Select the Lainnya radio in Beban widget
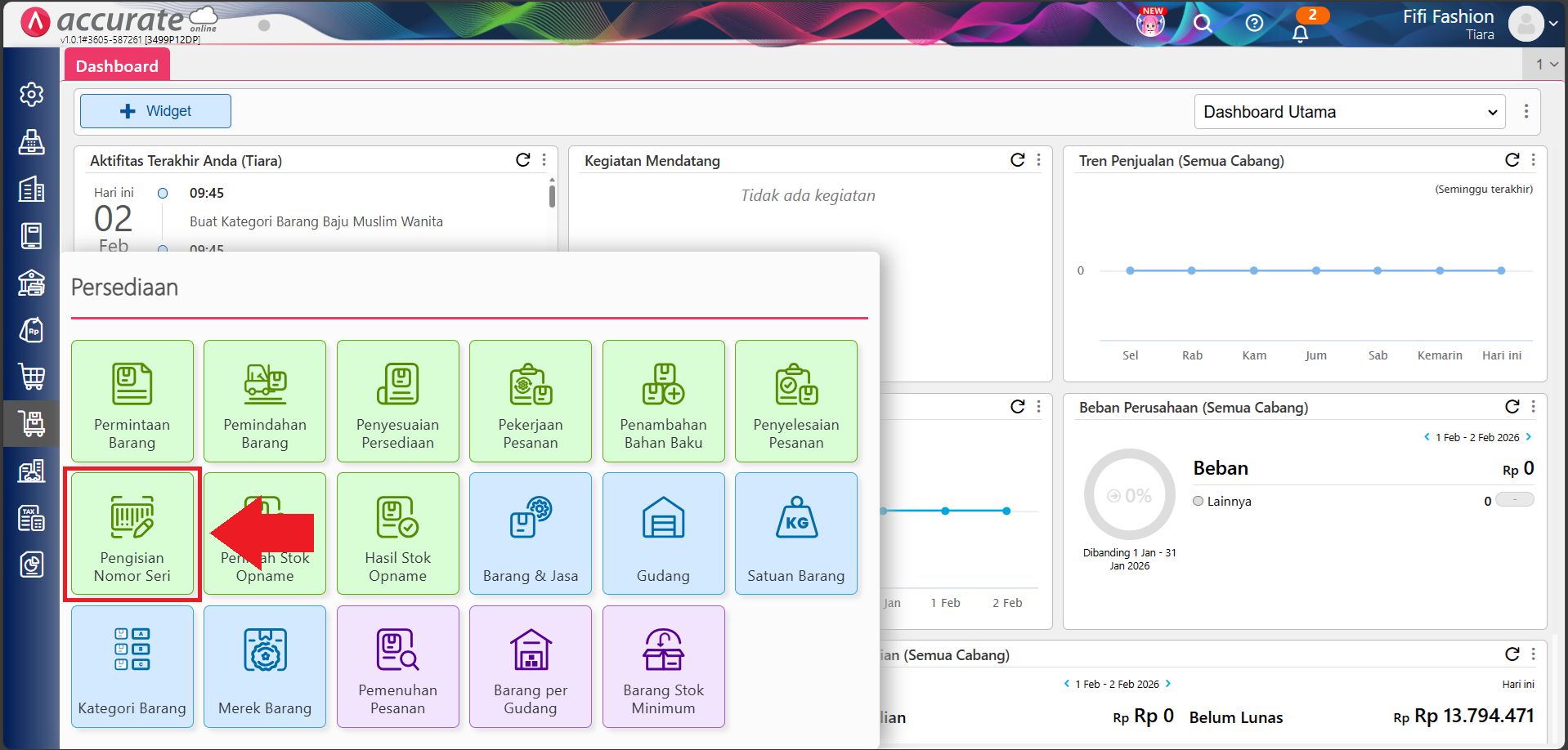Viewport: 1568px width, 750px height. point(1198,501)
